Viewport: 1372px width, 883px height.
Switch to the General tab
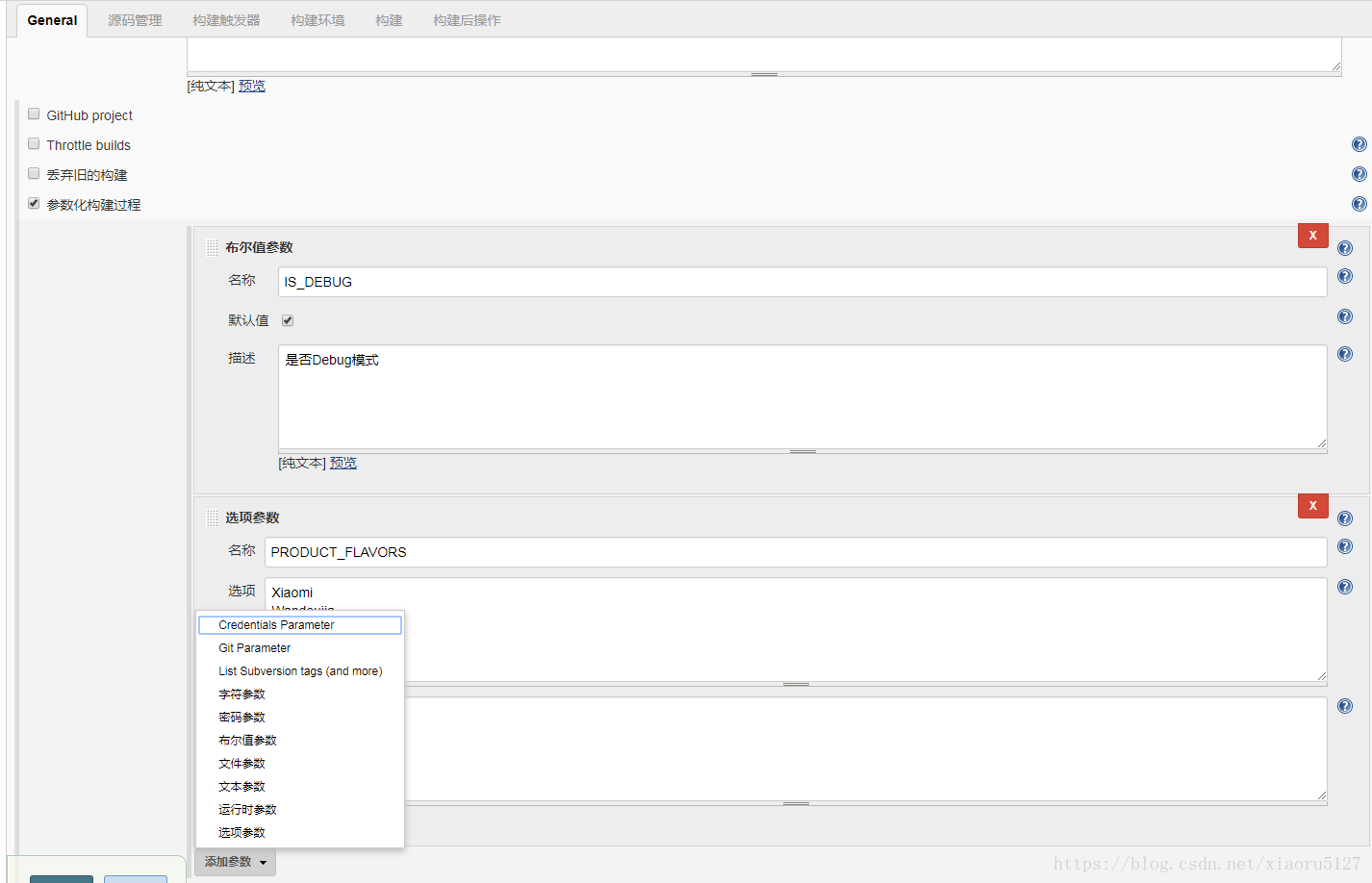pos(52,20)
